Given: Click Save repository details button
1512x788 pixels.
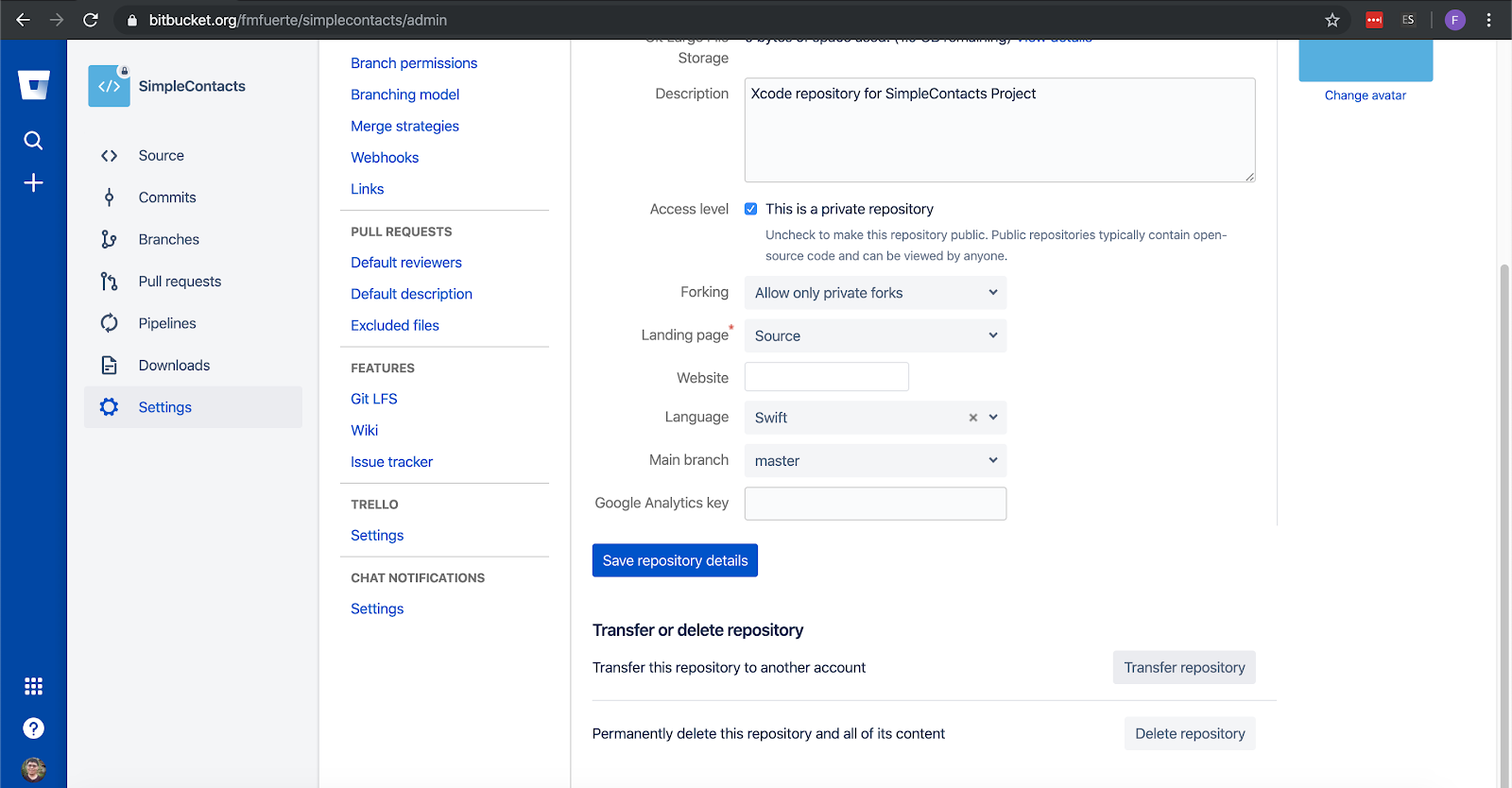Looking at the screenshot, I should pos(675,560).
